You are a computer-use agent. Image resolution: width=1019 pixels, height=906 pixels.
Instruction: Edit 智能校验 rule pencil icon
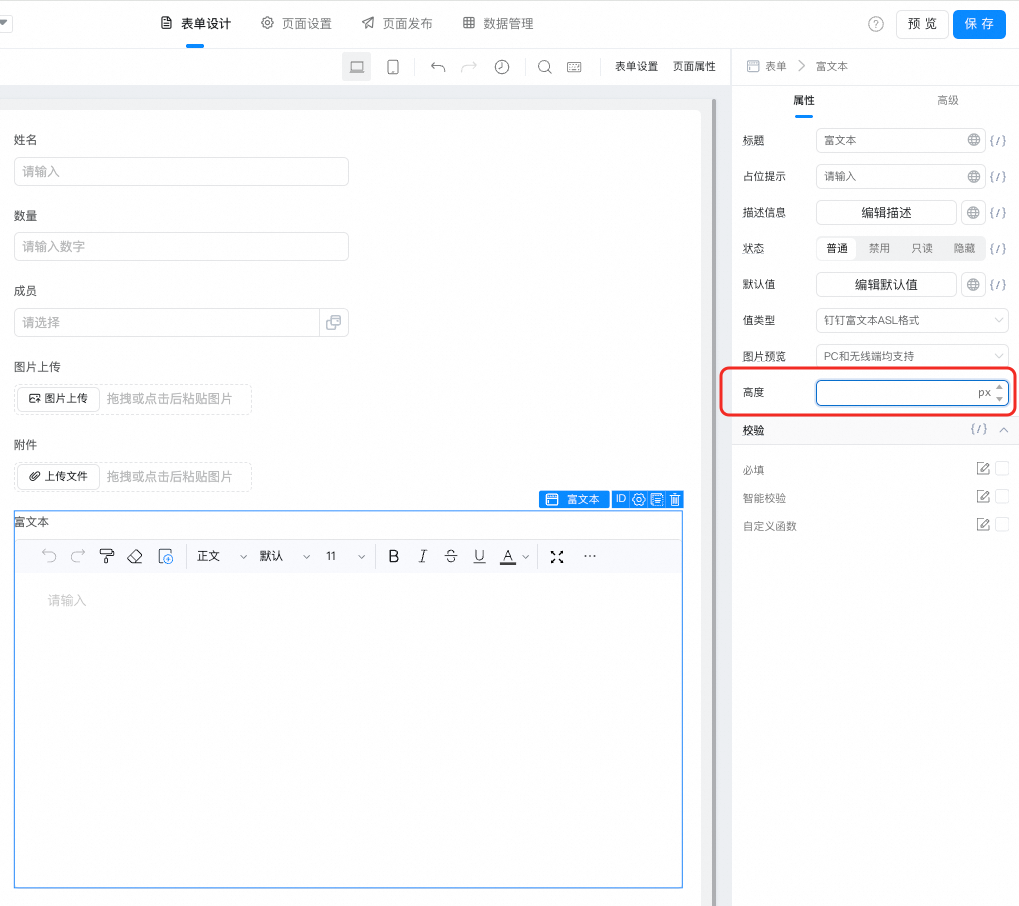click(983, 497)
